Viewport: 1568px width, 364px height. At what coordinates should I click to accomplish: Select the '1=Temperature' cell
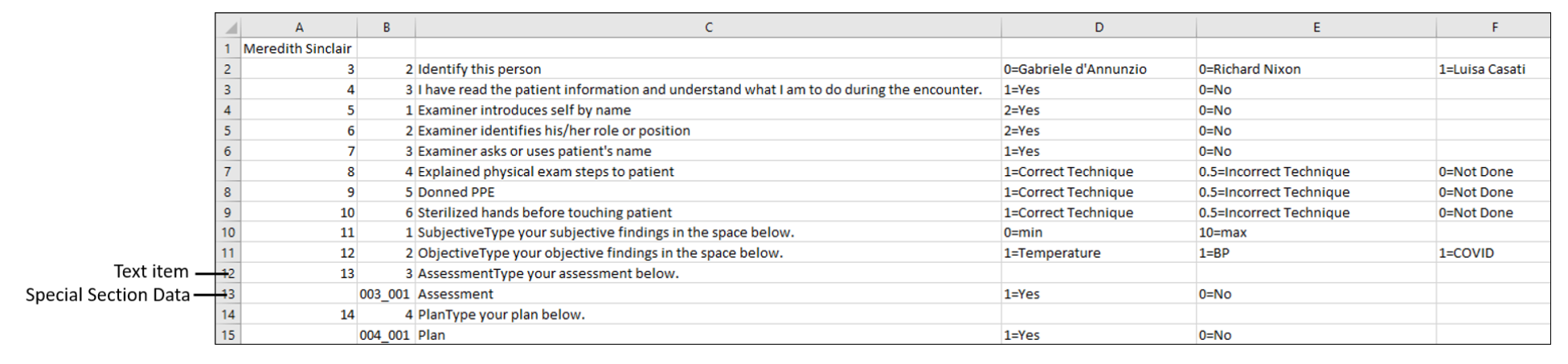[x=1099, y=253]
